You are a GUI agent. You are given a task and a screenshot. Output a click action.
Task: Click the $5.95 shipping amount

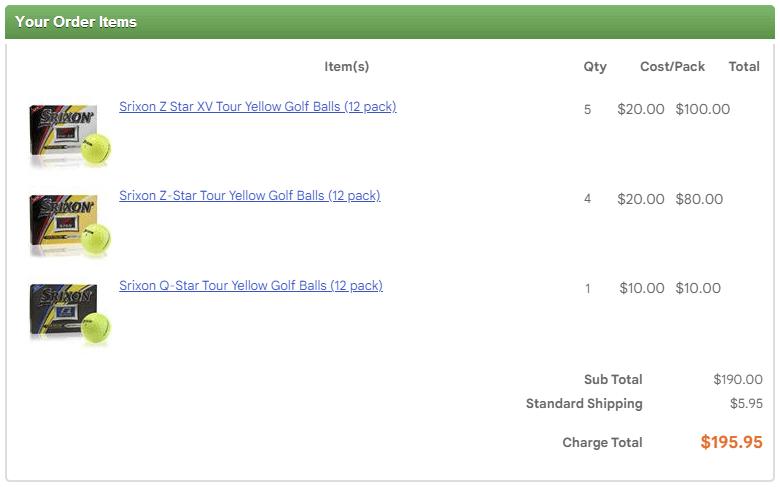(746, 404)
